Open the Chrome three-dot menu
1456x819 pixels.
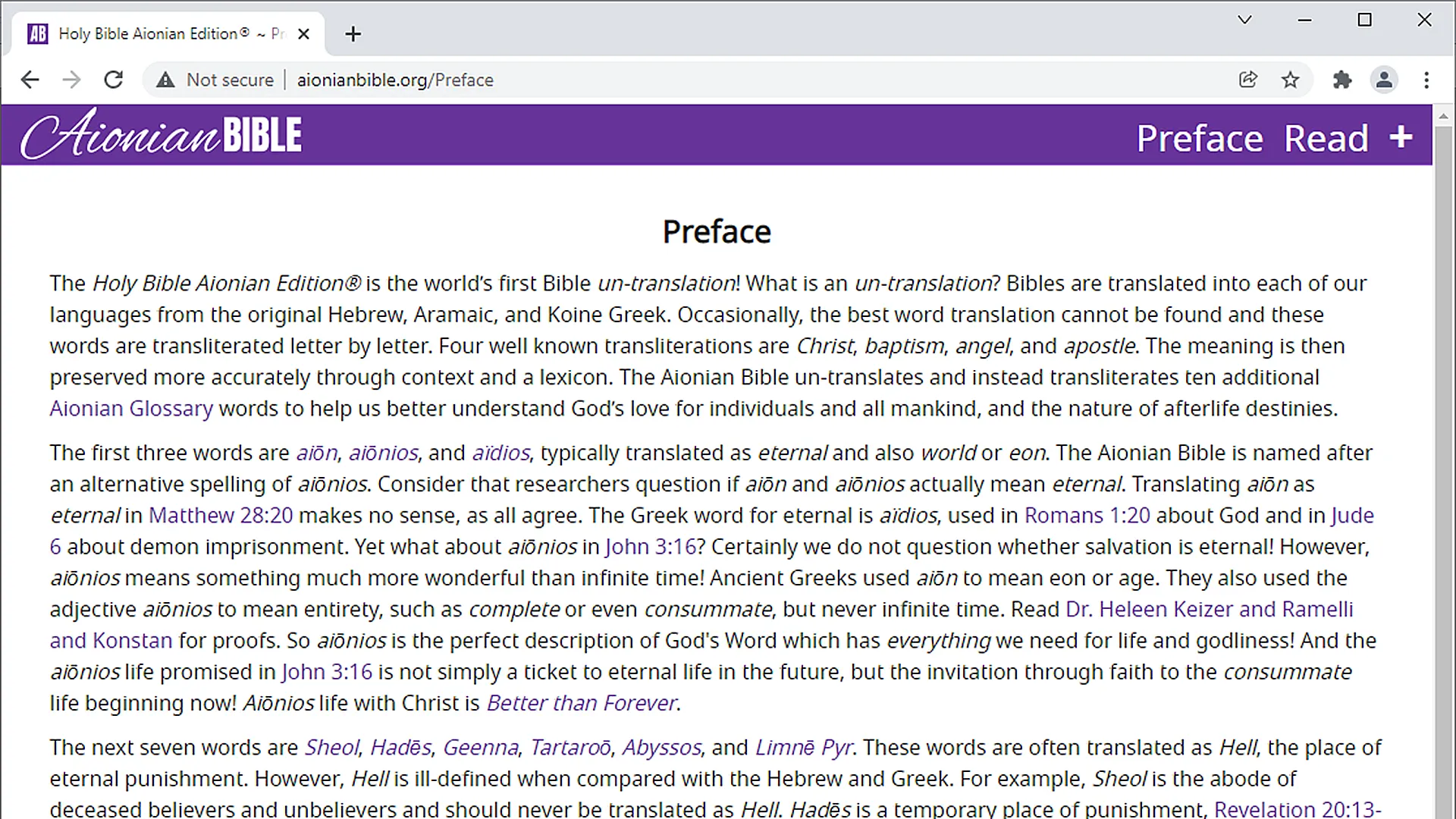tap(1426, 80)
